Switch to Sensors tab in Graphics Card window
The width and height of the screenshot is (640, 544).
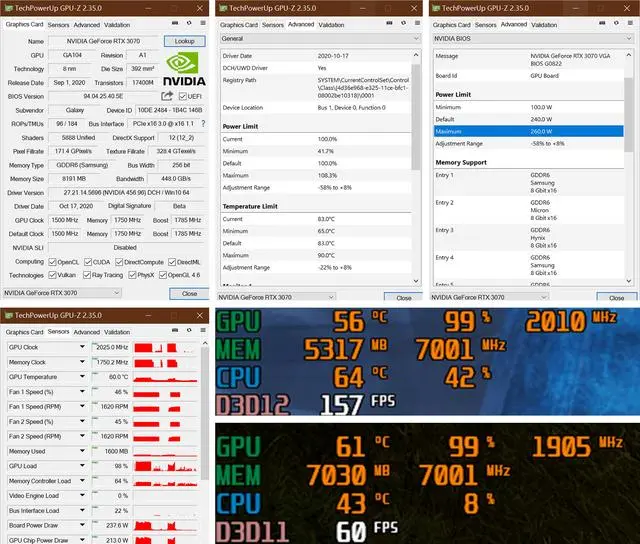click(x=58, y=25)
